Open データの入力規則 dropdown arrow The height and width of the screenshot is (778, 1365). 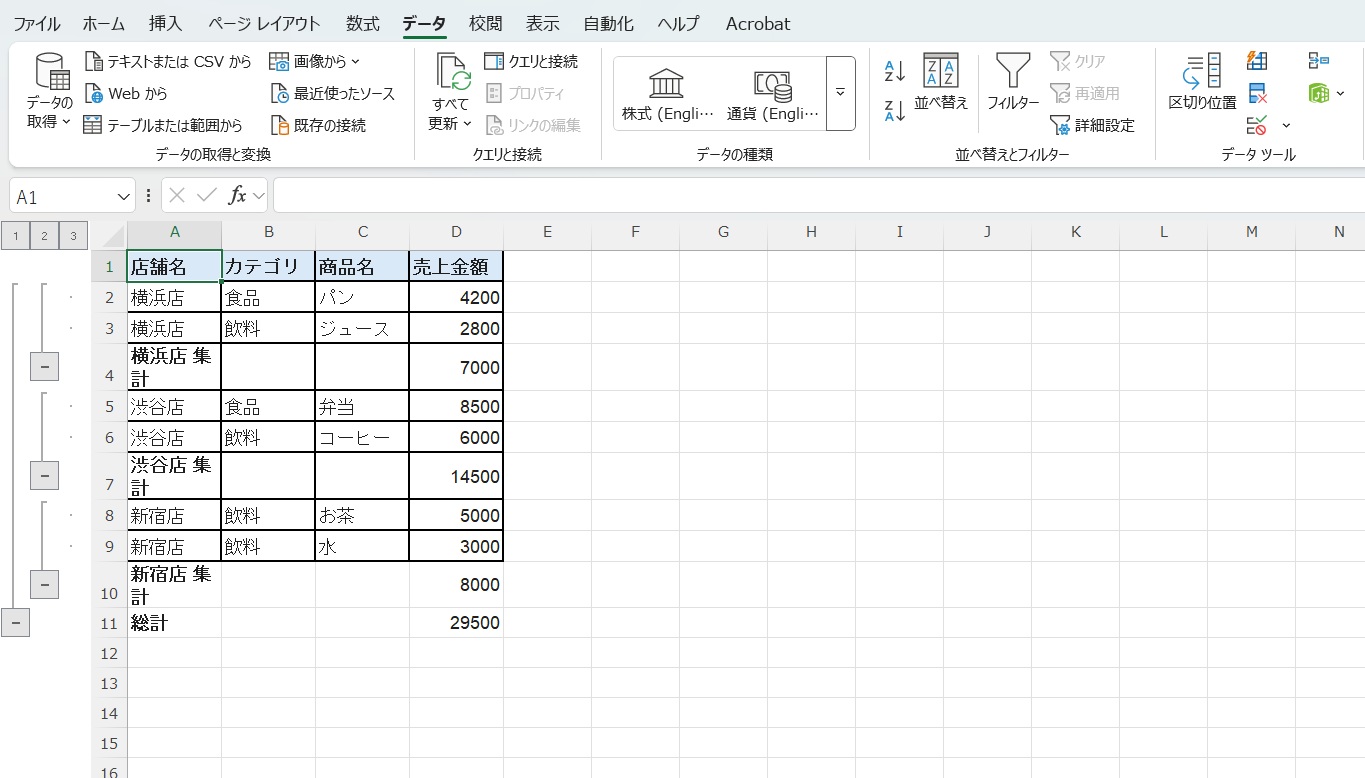tap(1286, 125)
